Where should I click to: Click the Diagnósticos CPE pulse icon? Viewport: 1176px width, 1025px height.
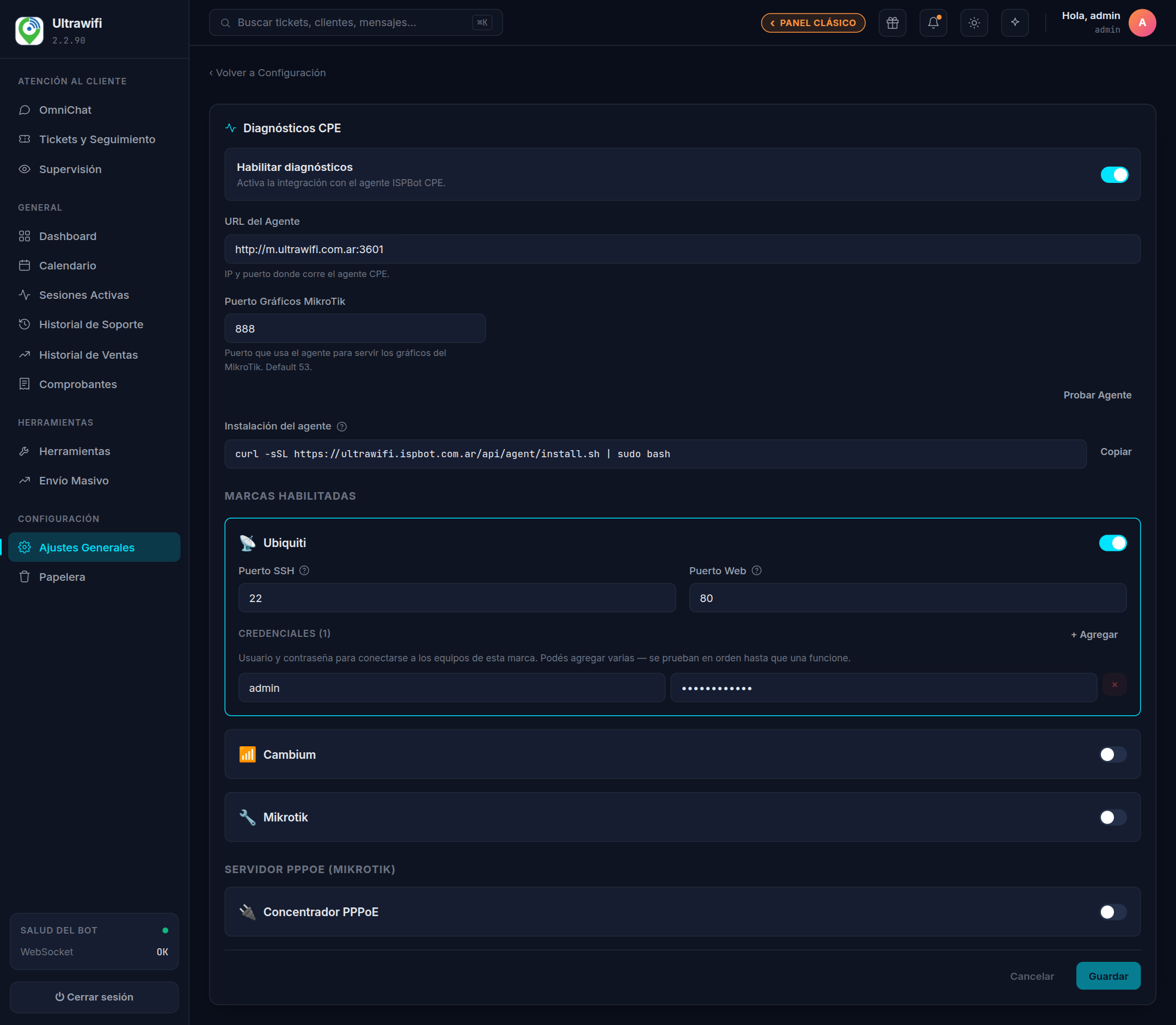pos(230,128)
